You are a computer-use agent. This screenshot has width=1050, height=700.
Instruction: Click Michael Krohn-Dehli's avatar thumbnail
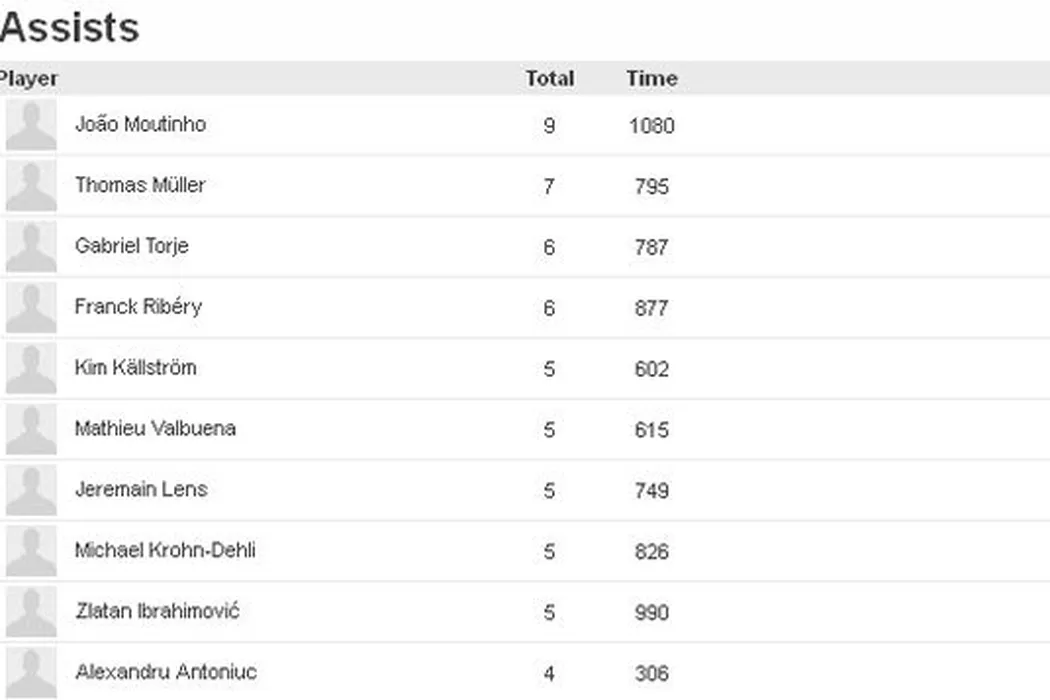tap(31, 552)
